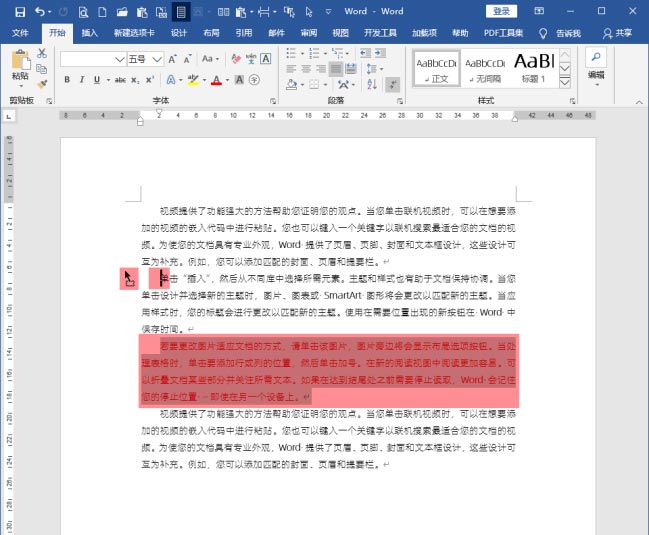Toggle Justify alignment button

click(x=336, y=69)
